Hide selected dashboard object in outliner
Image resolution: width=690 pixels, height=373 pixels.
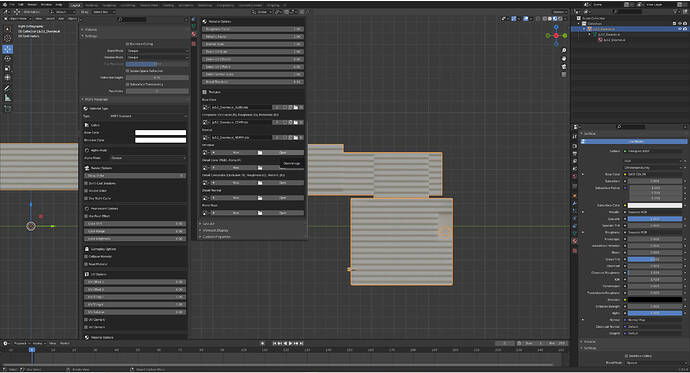tap(679, 29)
